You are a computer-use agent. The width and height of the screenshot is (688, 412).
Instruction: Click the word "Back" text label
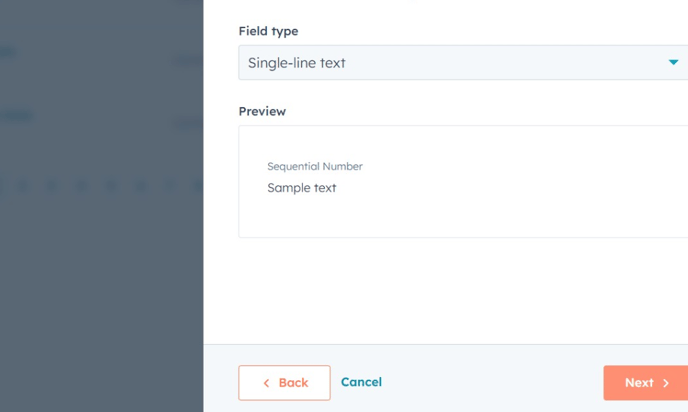tap(293, 383)
